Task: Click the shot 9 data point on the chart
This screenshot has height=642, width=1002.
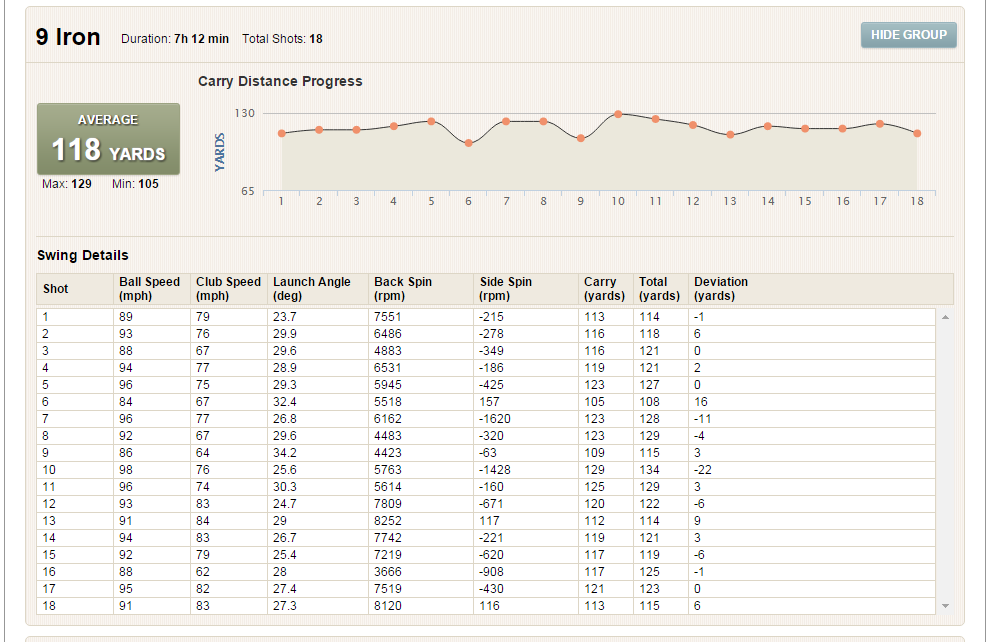Action: (x=580, y=138)
